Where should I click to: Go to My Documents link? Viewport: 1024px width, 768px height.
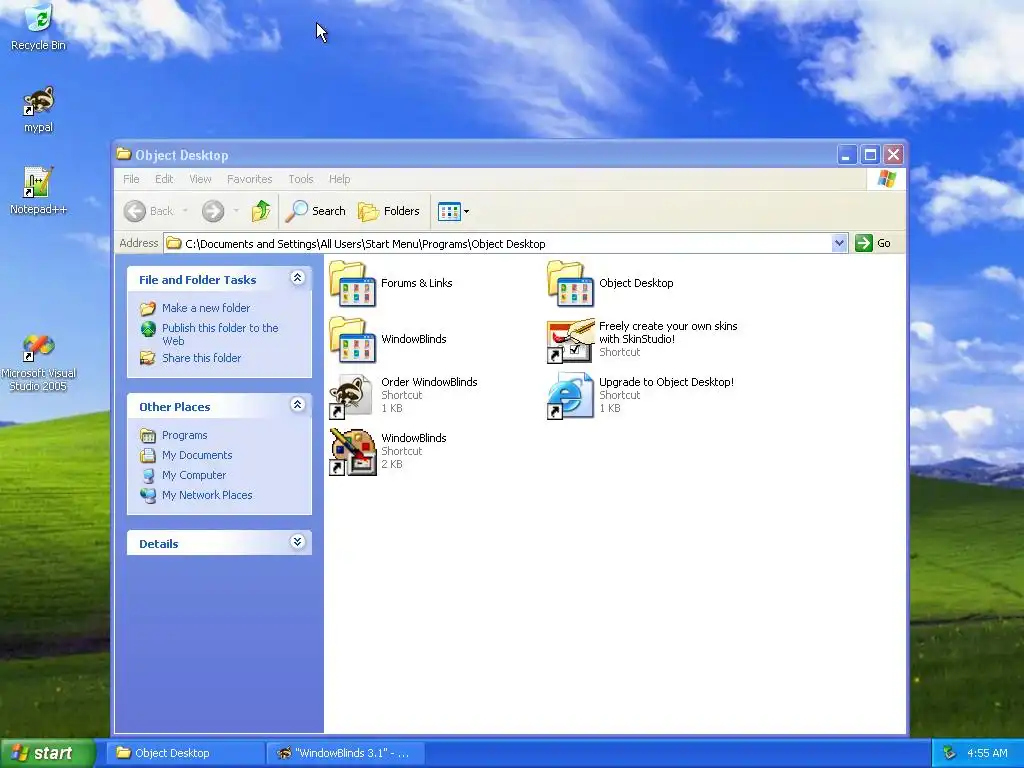pyautogui.click(x=197, y=455)
